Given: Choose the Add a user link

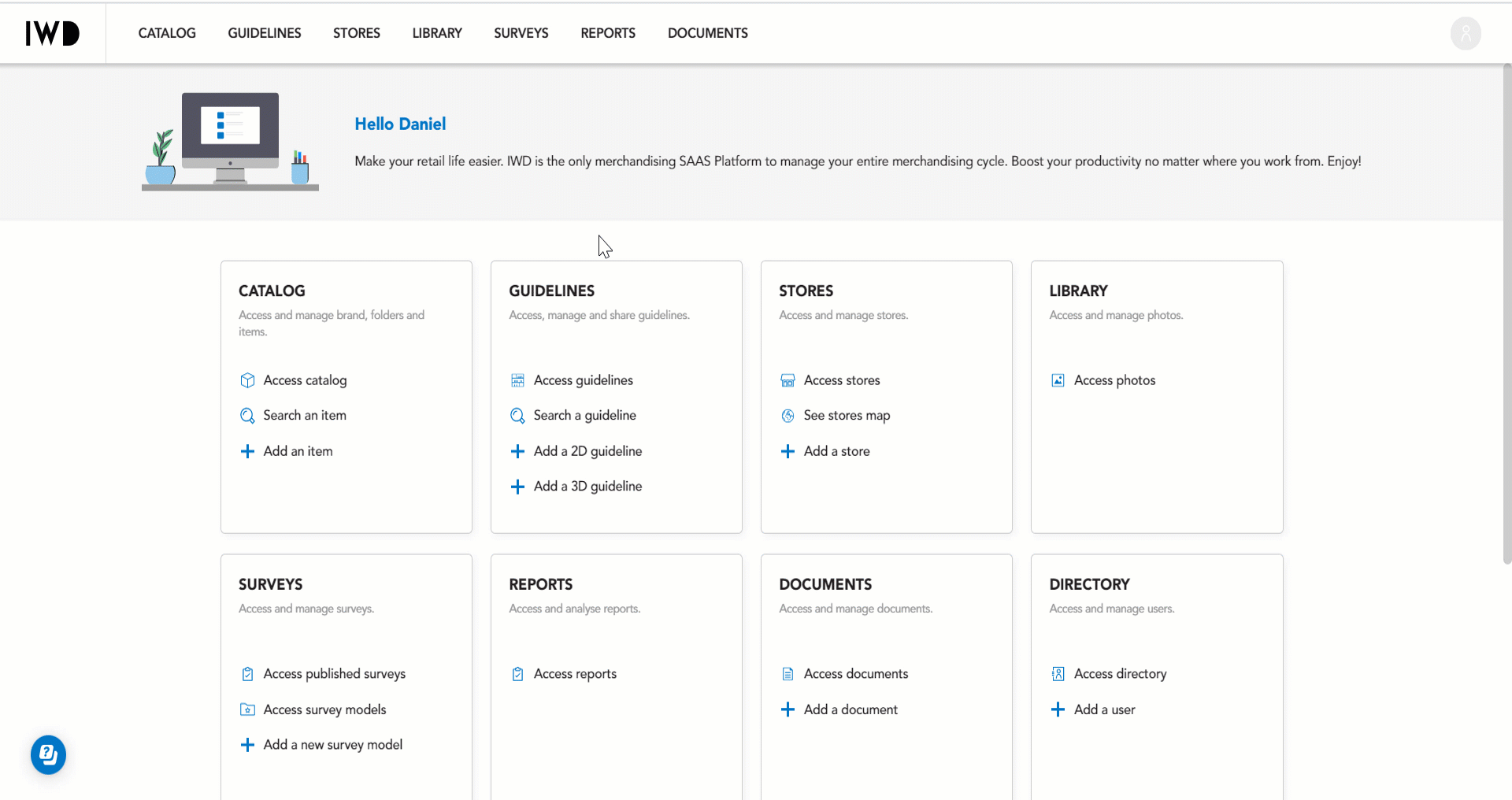Looking at the screenshot, I should (1104, 709).
